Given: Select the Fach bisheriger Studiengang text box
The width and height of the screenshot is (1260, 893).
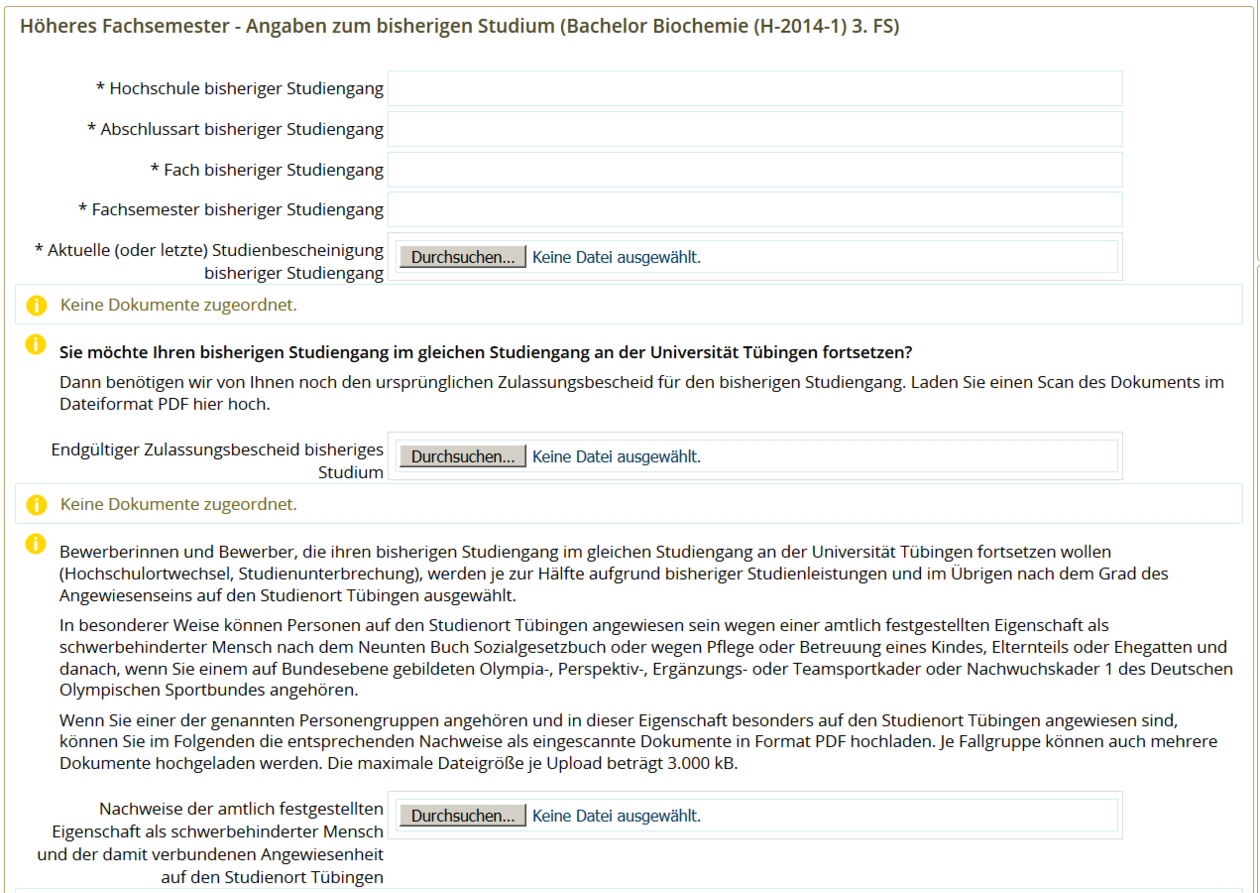Looking at the screenshot, I should (x=754, y=170).
